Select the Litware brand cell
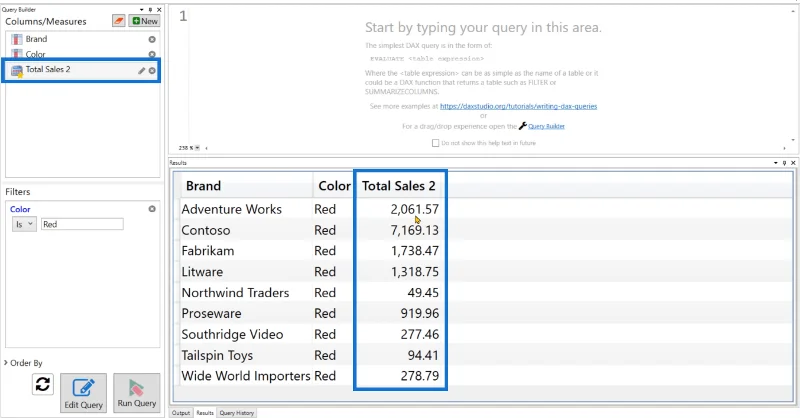Image resolution: width=800 pixels, height=418 pixels. [202, 272]
